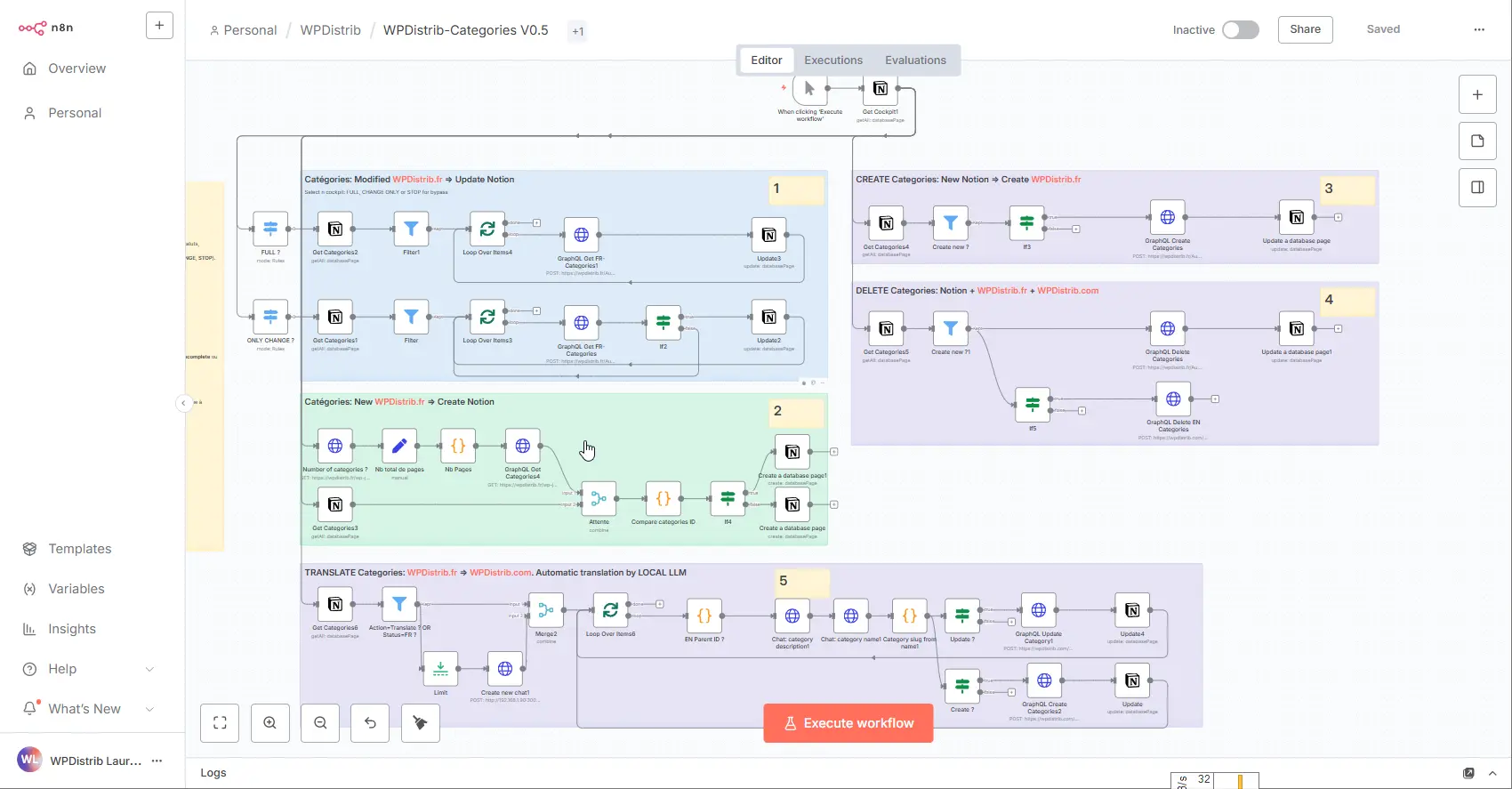
Task: Click the Logs pop-out icon
Action: pyautogui.click(x=1468, y=773)
